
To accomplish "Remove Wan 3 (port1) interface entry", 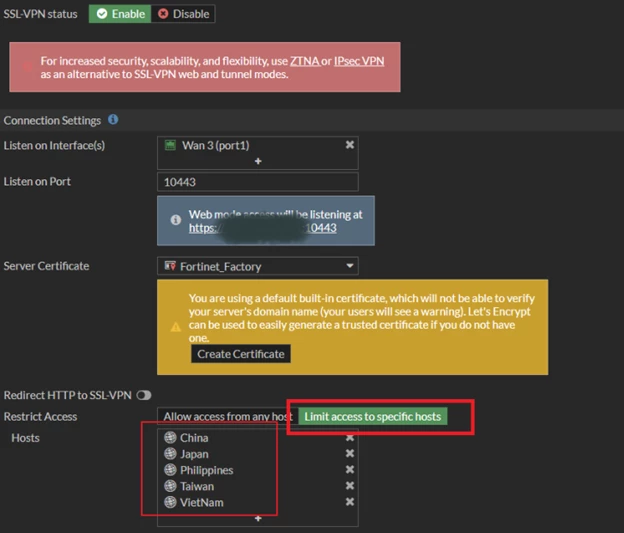I will pos(349,145).
